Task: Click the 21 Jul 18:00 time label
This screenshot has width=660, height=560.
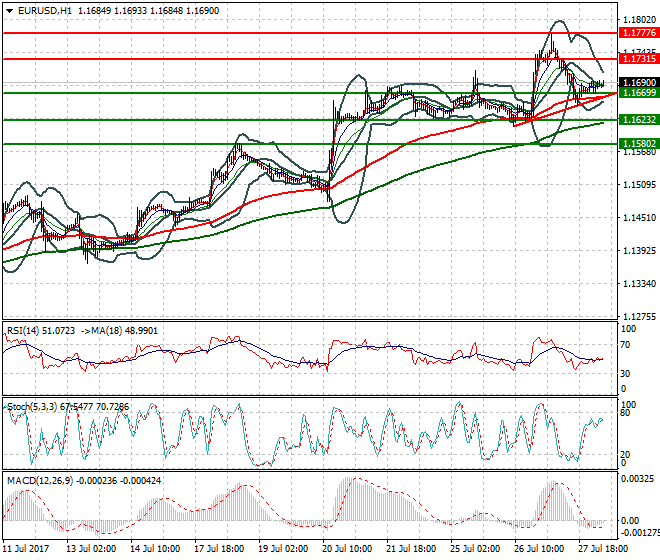Action: point(411,549)
